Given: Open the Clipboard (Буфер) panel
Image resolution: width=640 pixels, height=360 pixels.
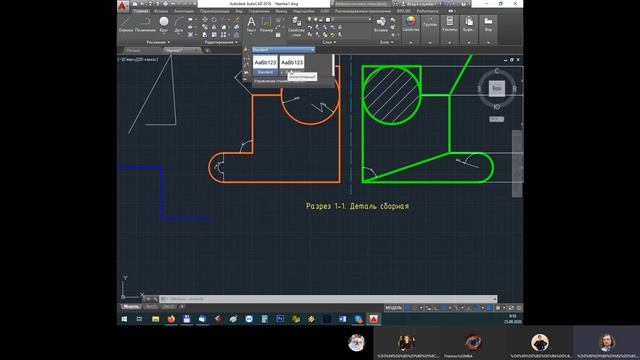Looking at the screenshot, I should 469,24.
